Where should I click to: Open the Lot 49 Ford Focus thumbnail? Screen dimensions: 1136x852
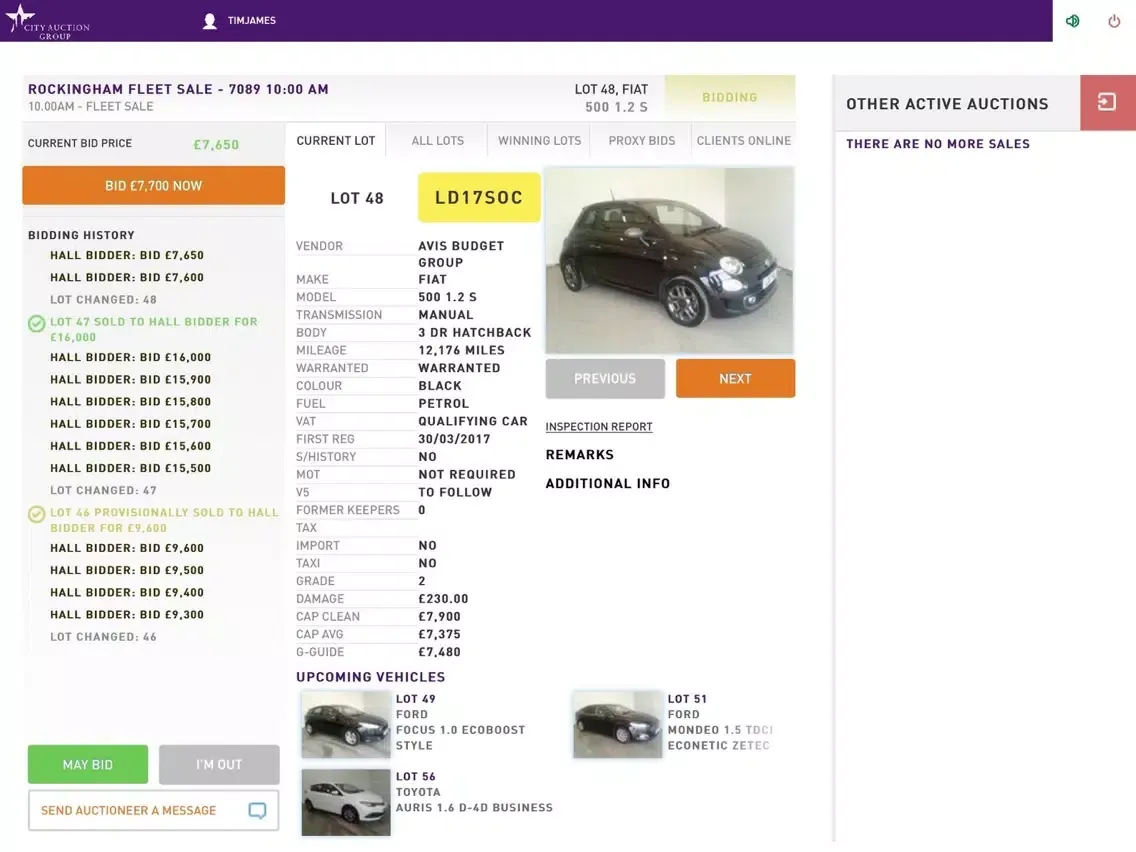346,724
